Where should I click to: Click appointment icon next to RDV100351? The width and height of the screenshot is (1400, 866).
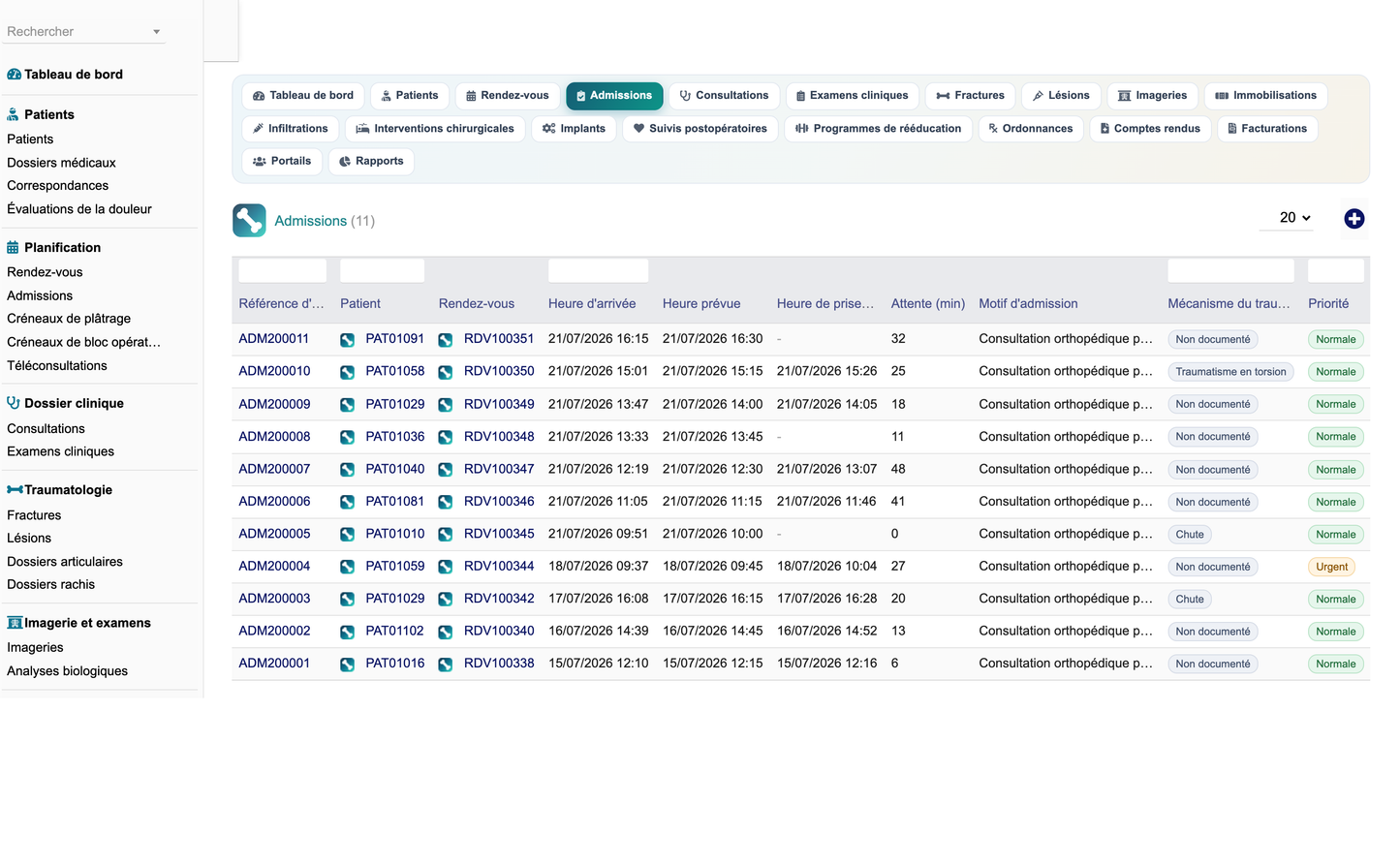[x=446, y=340]
